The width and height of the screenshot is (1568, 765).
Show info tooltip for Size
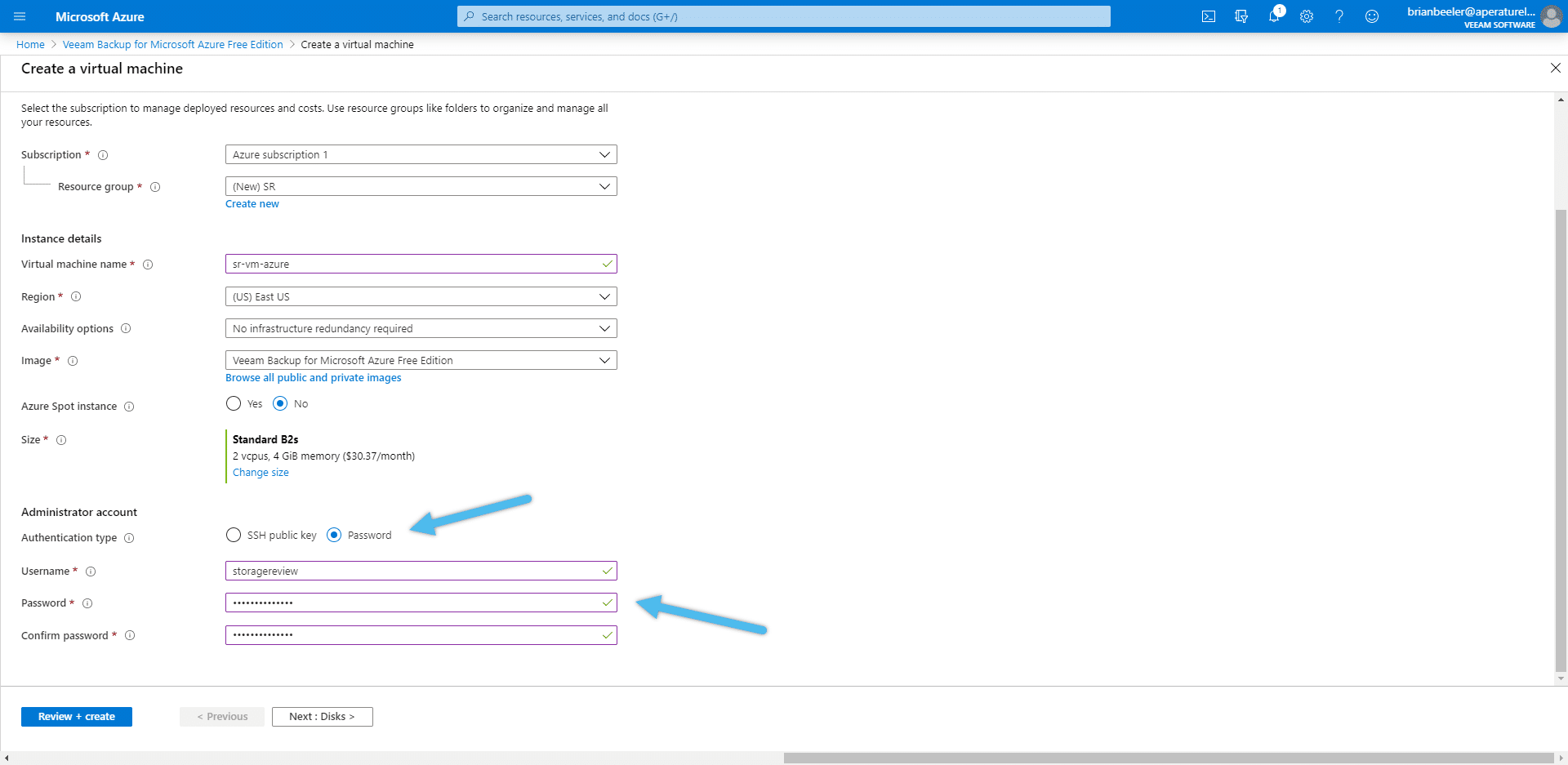pos(61,440)
